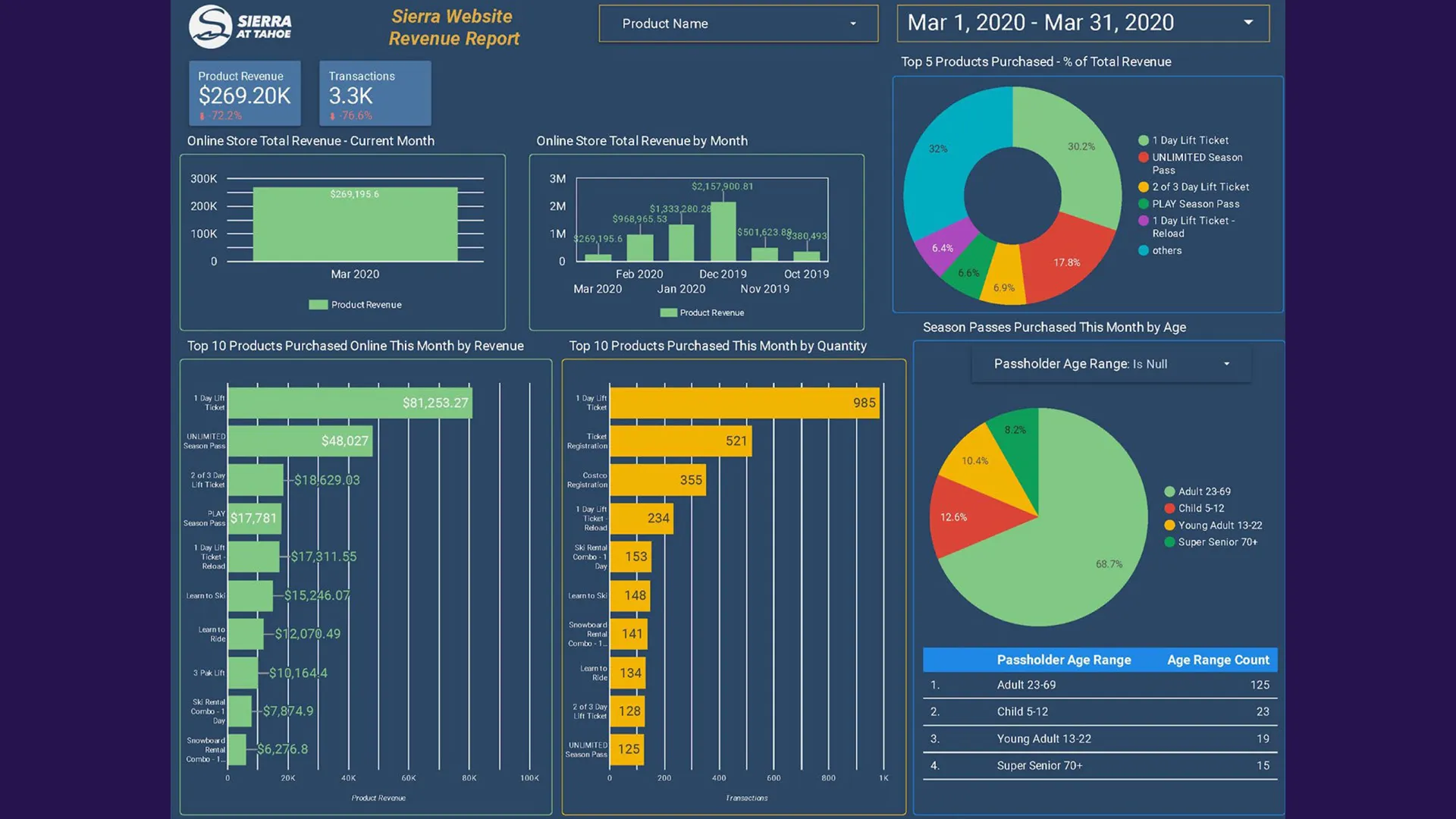
Task: Click the $17,781 PLAY Season Pass bar
Action: tap(255, 519)
